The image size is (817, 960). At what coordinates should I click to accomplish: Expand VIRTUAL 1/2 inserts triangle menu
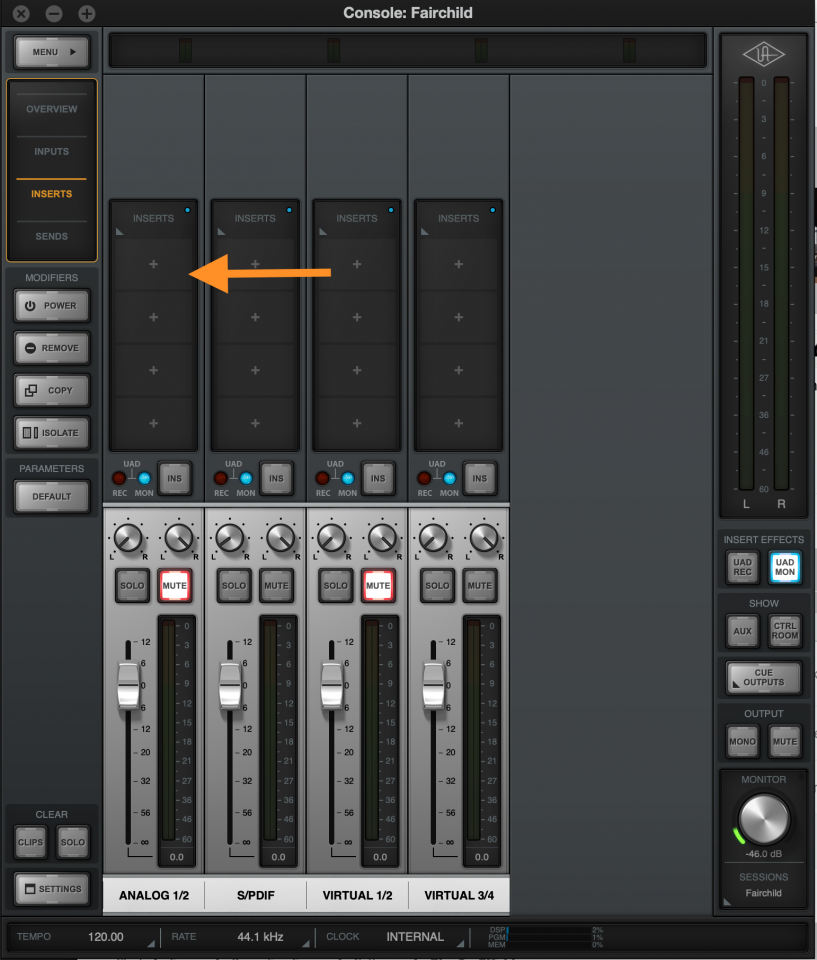coord(323,231)
